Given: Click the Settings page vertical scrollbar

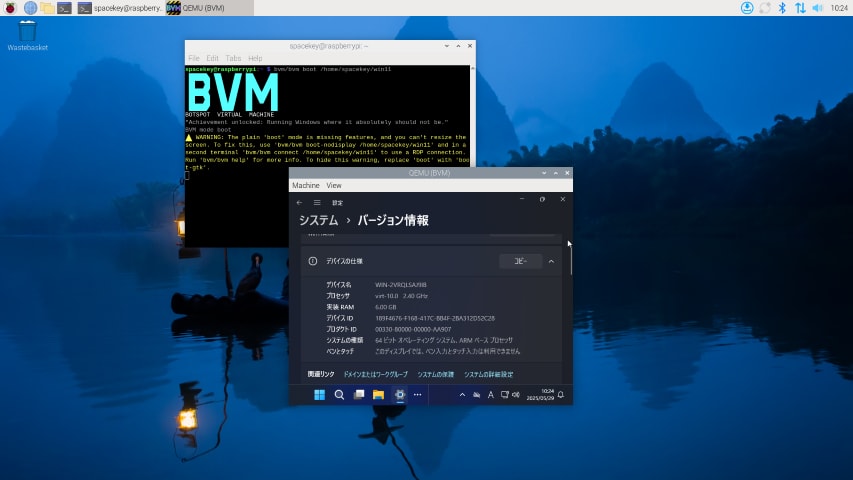Looking at the screenshot, I should point(571,259).
